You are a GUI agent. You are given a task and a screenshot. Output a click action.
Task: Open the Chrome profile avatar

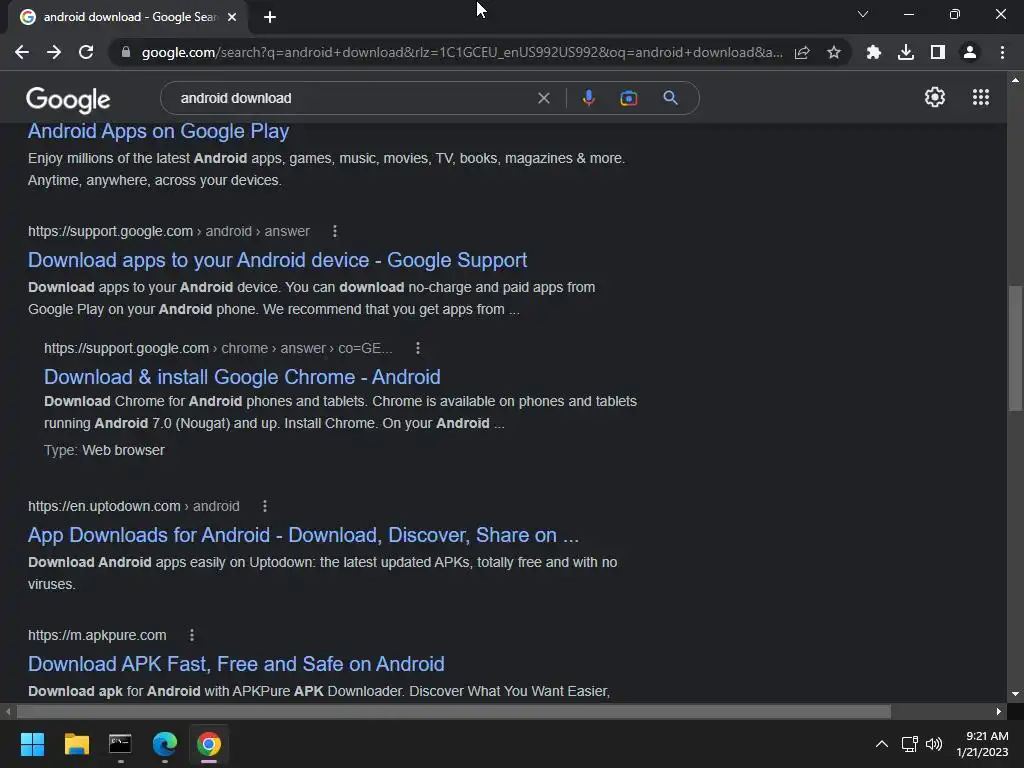click(x=970, y=52)
